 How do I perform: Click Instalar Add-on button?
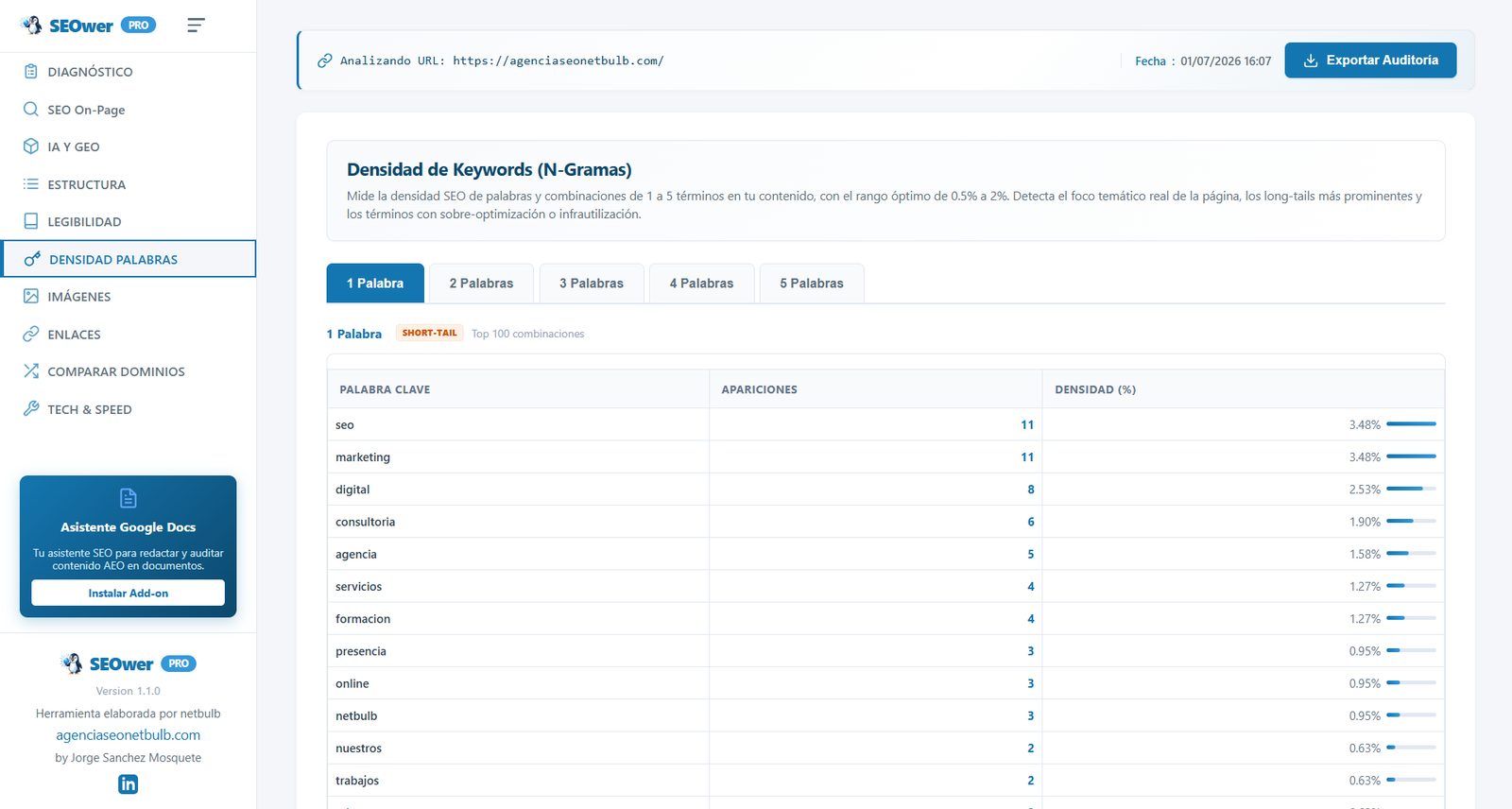click(129, 593)
